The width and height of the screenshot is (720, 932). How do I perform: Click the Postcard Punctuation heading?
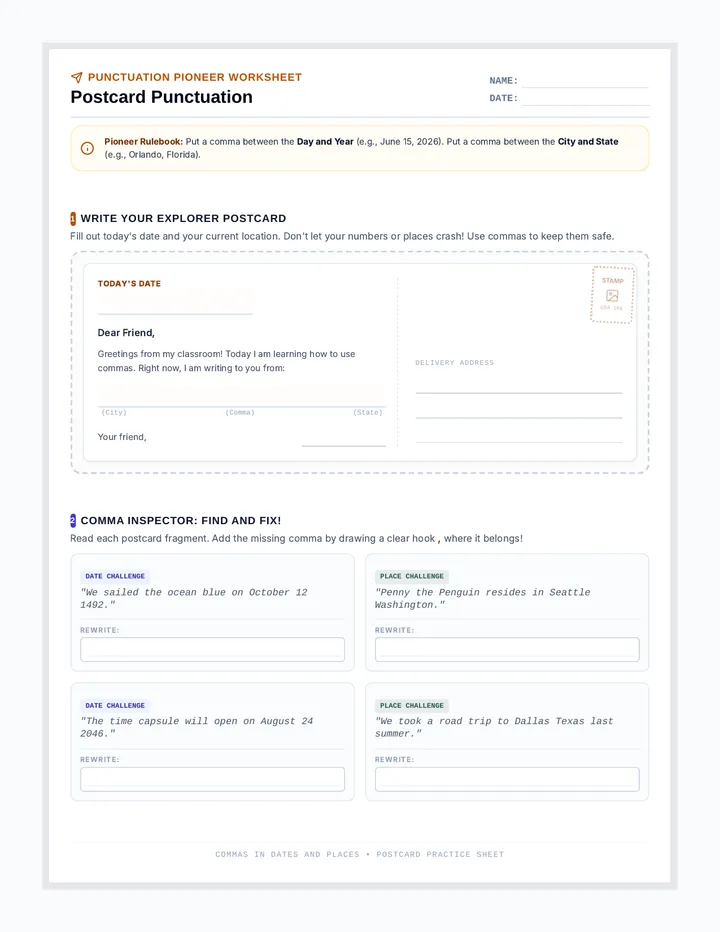coord(161,97)
